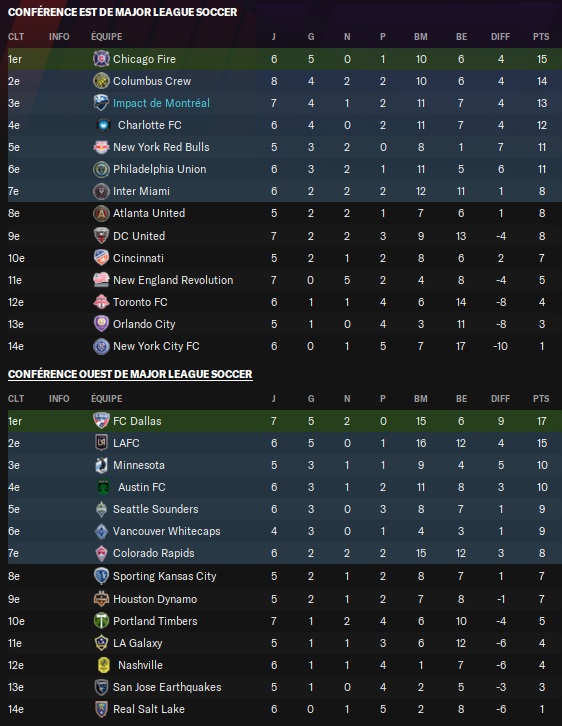Image resolution: width=562 pixels, height=726 pixels.
Task: Select the Vancouver Whitecaps team name
Action: tap(167, 531)
